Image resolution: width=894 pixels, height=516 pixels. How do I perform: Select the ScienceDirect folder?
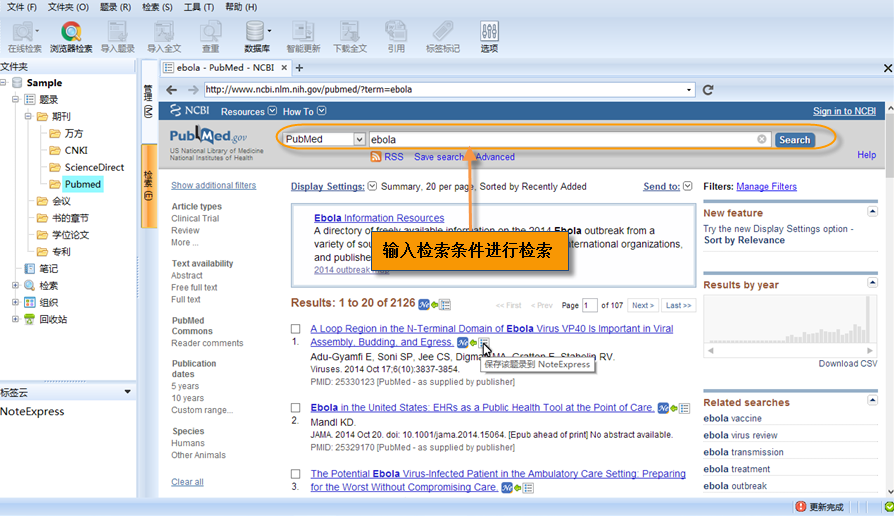[94, 167]
